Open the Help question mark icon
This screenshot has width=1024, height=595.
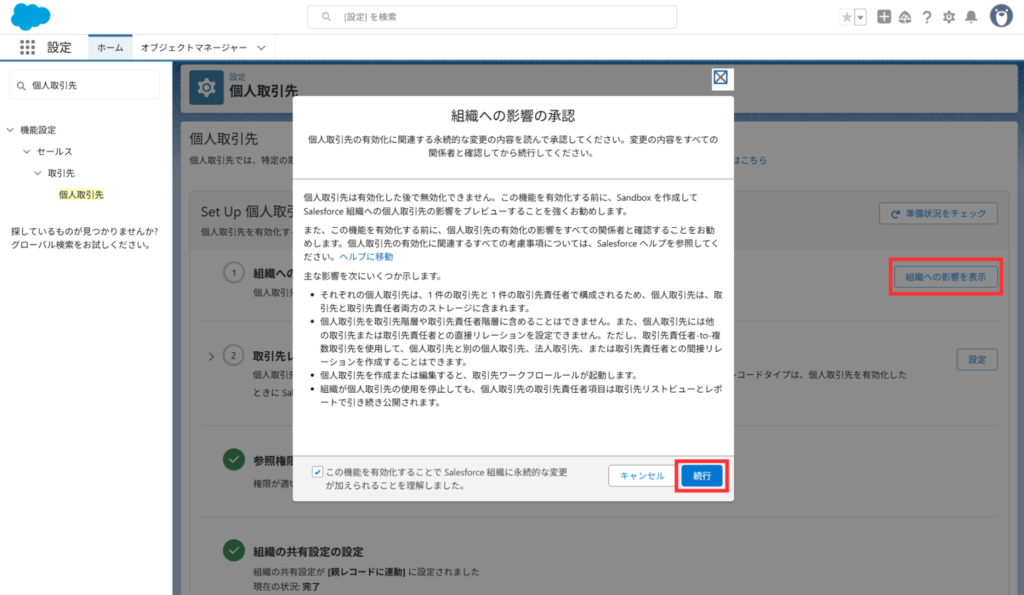(927, 17)
